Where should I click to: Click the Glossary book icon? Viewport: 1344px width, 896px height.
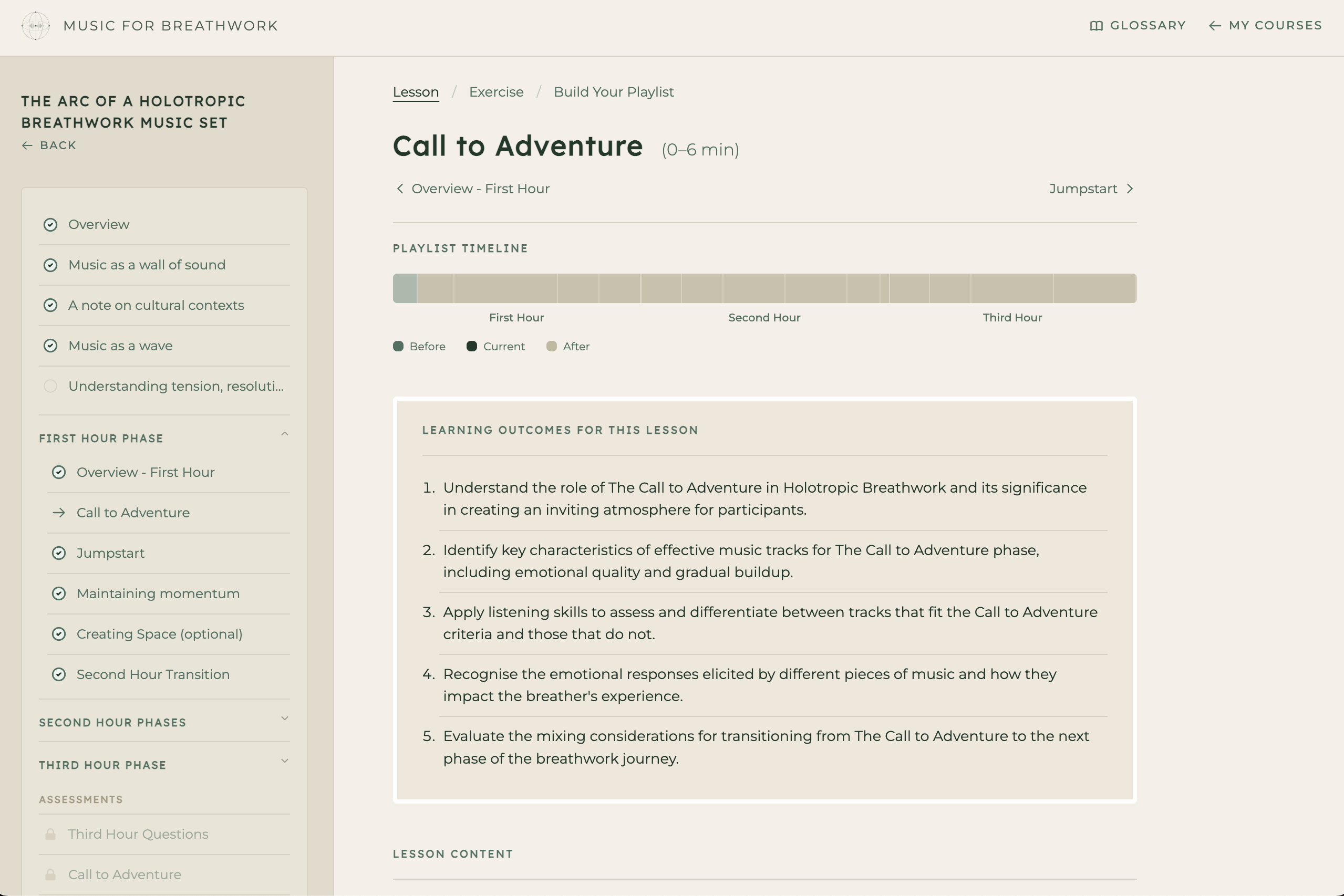(1096, 26)
